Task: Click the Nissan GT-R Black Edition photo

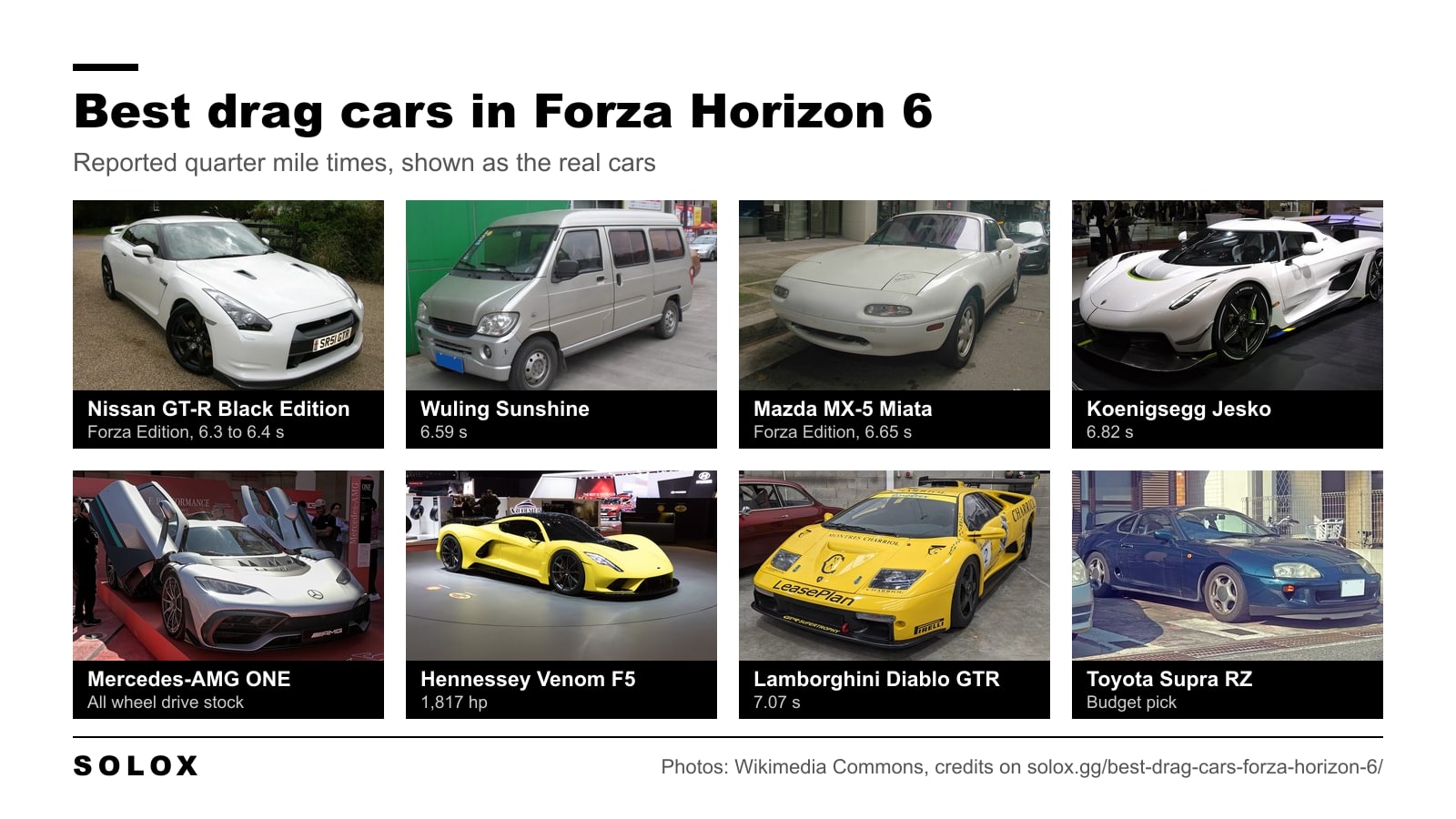Action: [228, 295]
